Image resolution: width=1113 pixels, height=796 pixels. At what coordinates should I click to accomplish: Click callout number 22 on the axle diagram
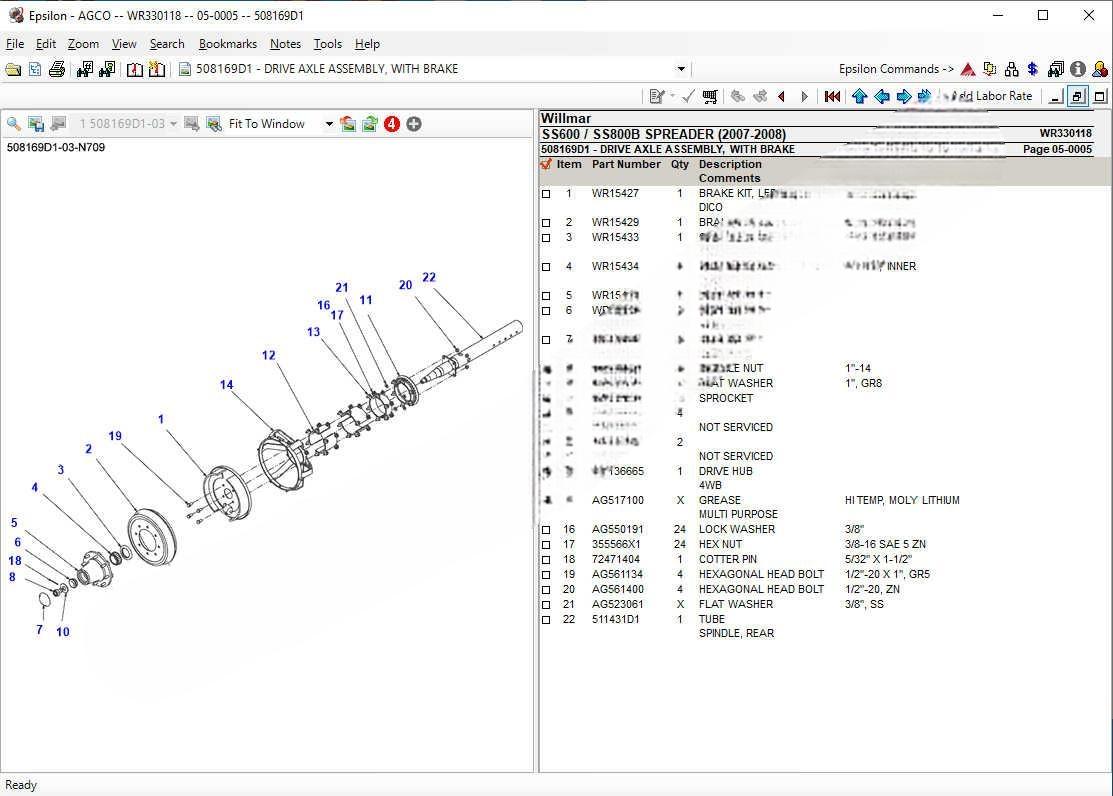pos(428,278)
